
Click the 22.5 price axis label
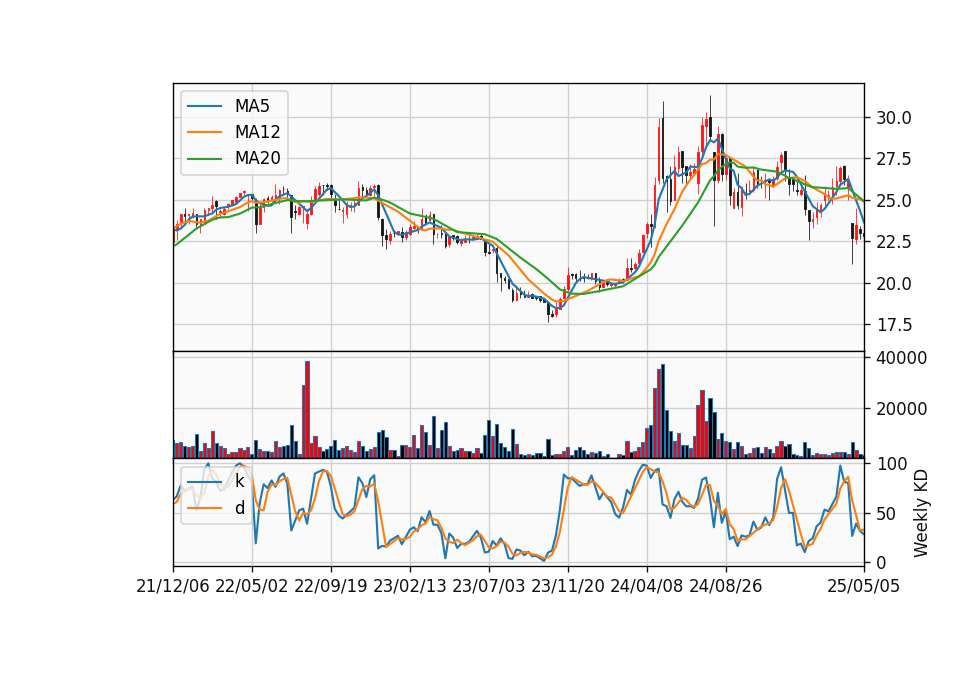click(894, 242)
